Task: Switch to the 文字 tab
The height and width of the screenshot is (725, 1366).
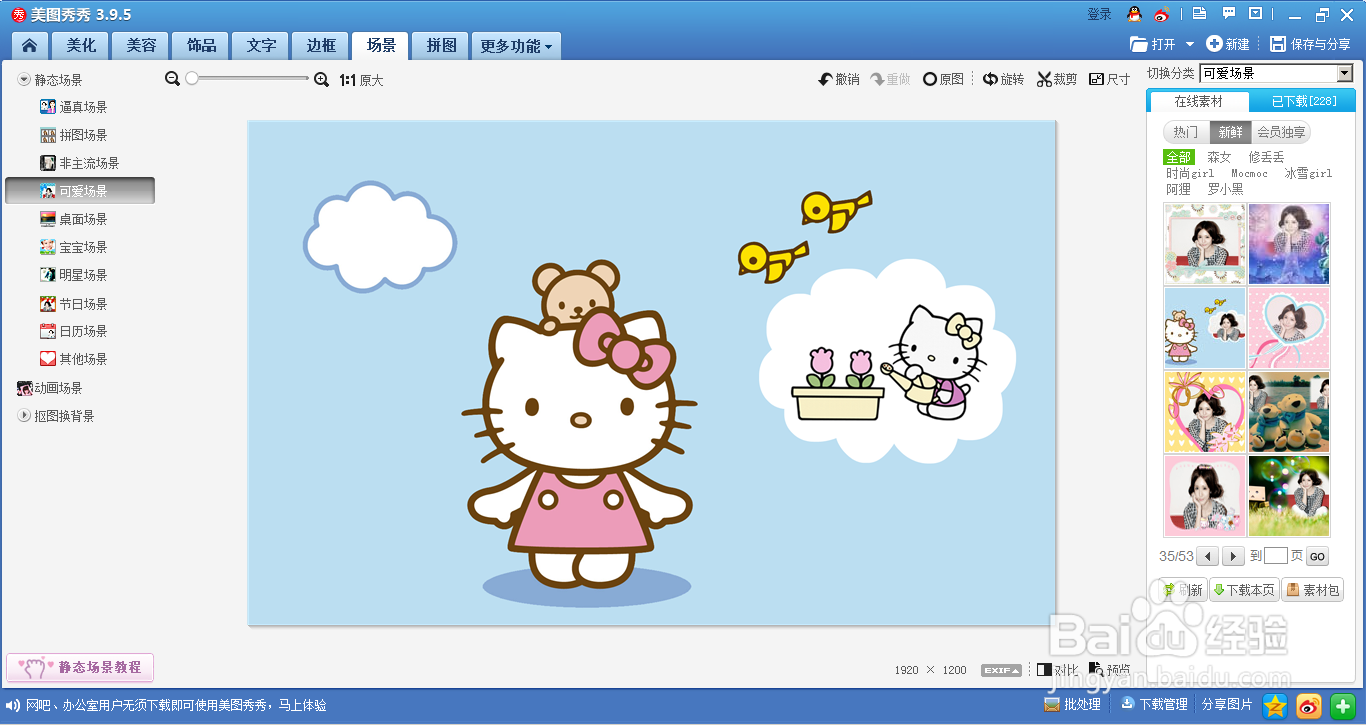Action: point(261,46)
